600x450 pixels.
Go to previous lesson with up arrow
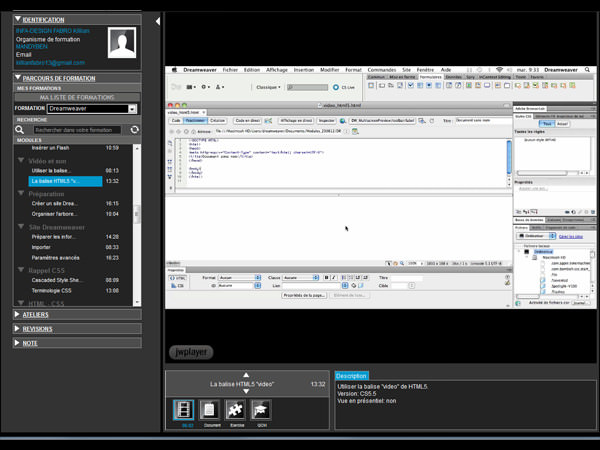[246, 375]
